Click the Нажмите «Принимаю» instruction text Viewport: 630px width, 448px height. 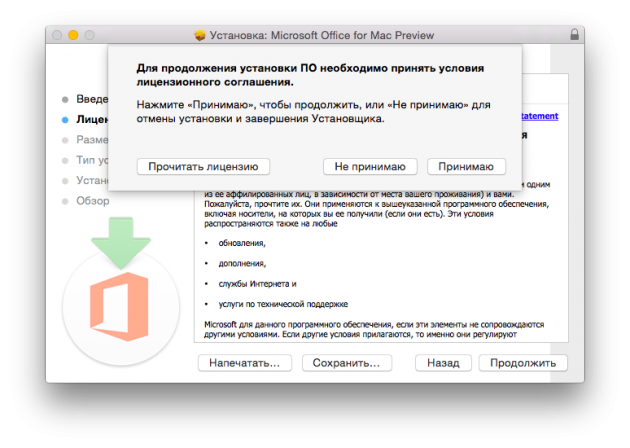pos(313,112)
